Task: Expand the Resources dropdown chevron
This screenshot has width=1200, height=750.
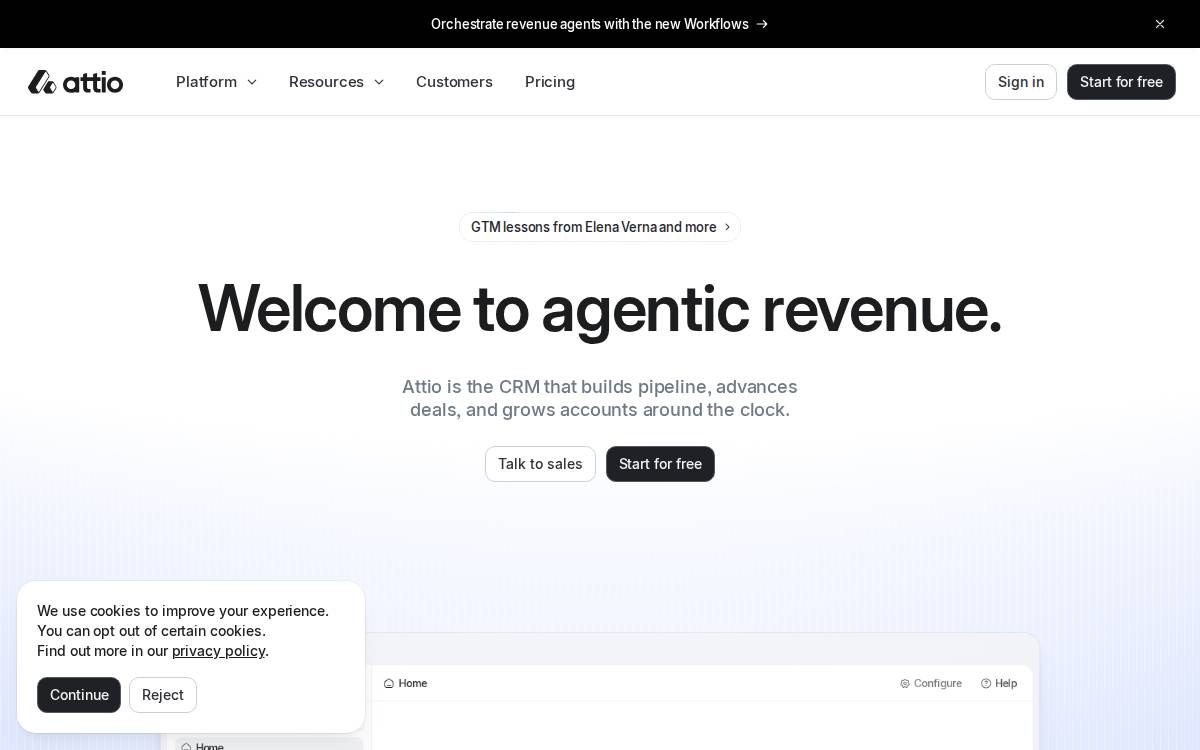Action: coord(379,82)
